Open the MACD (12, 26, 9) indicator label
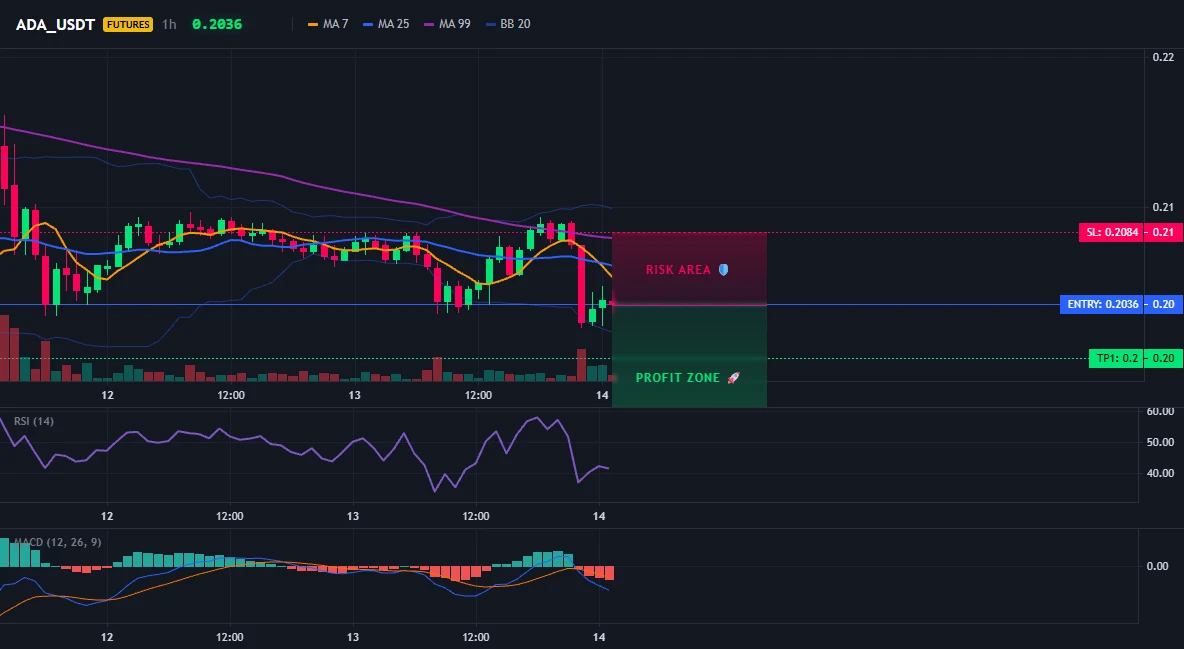1184x649 pixels. (57, 542)
